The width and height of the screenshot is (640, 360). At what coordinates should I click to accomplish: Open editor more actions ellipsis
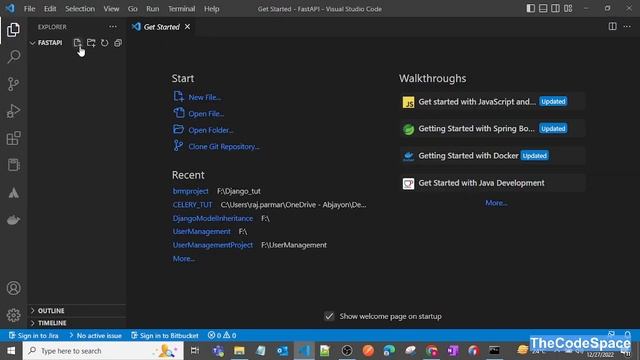tap(627, 27)
